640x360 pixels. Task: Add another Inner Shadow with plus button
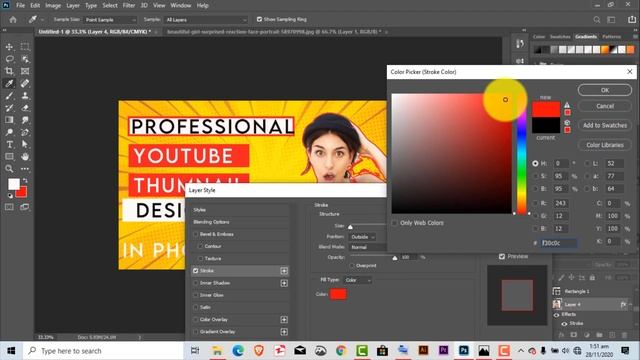point(284,283)
